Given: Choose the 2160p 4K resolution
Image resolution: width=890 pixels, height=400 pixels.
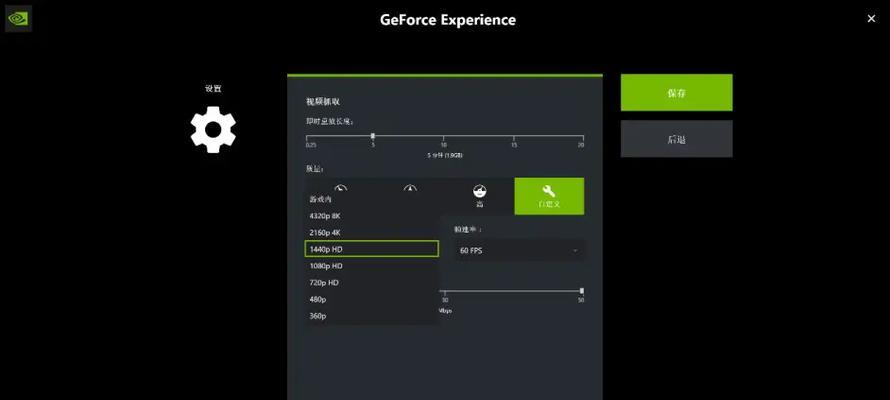Looking at the screenshot, I should point(372,233).
